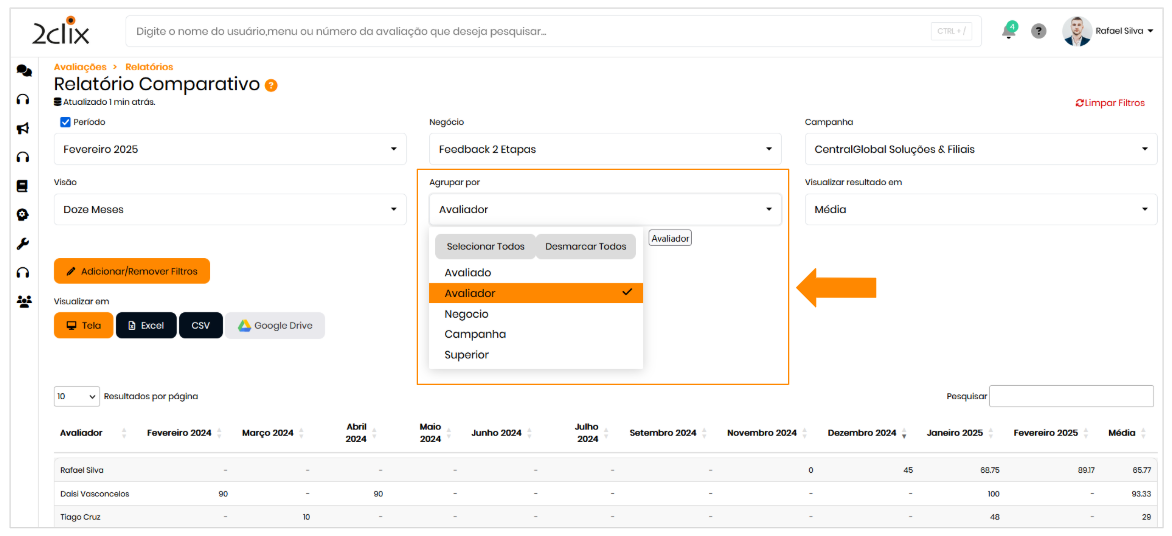1172x536 pixels.
Task: Click the Limpar Filtros link
Action: 1110,103
